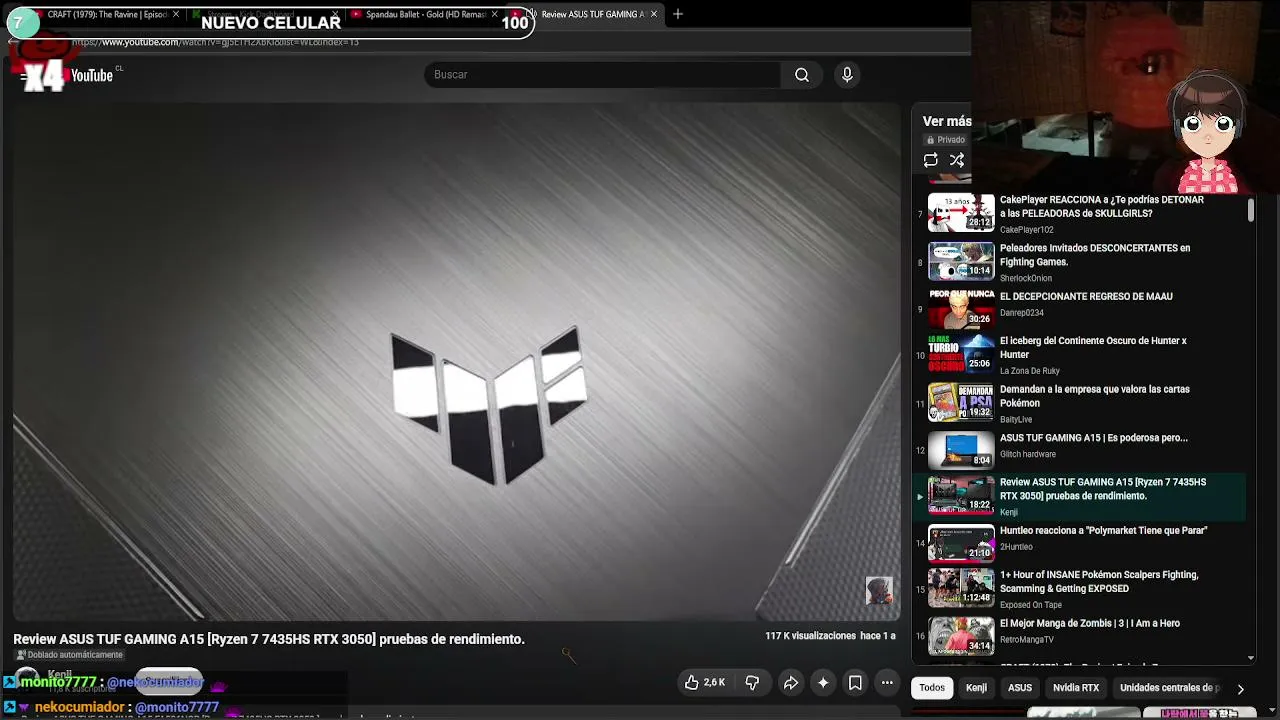Viewport: 1280px width, 720px height.
Task: Click the YouTube logo
Action: pos(92,75)
